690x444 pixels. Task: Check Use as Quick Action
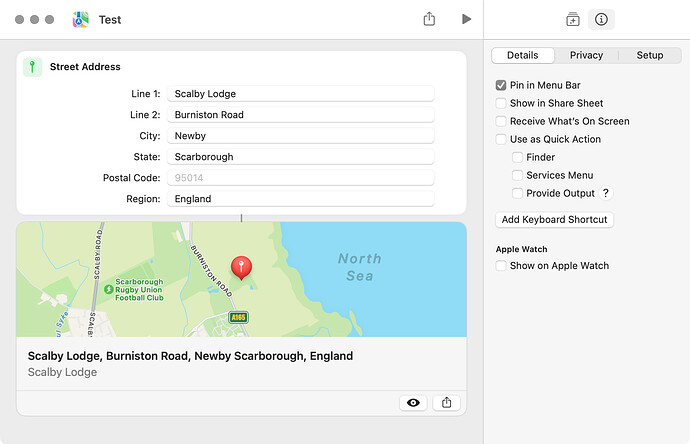click(x=501, y=139)
